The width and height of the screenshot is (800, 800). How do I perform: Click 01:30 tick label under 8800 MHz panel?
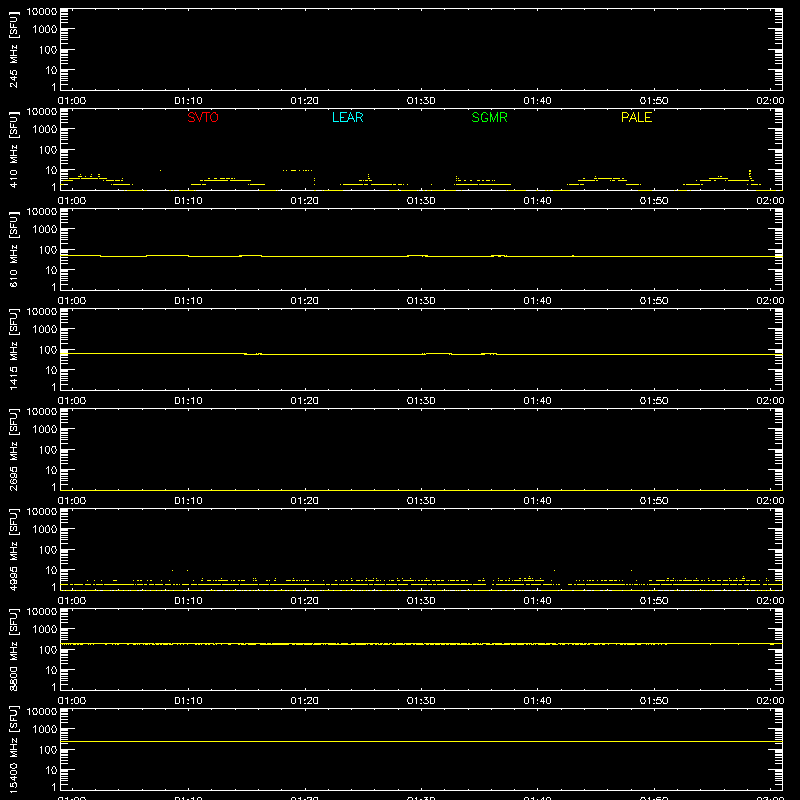[x=421, y=701]
